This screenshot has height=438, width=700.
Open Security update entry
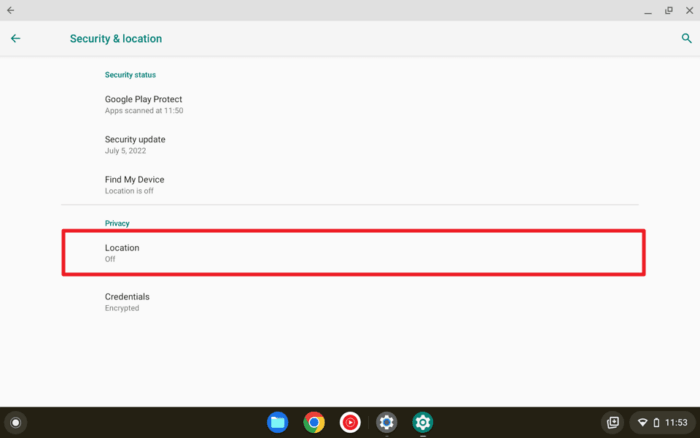pos(350,145)
